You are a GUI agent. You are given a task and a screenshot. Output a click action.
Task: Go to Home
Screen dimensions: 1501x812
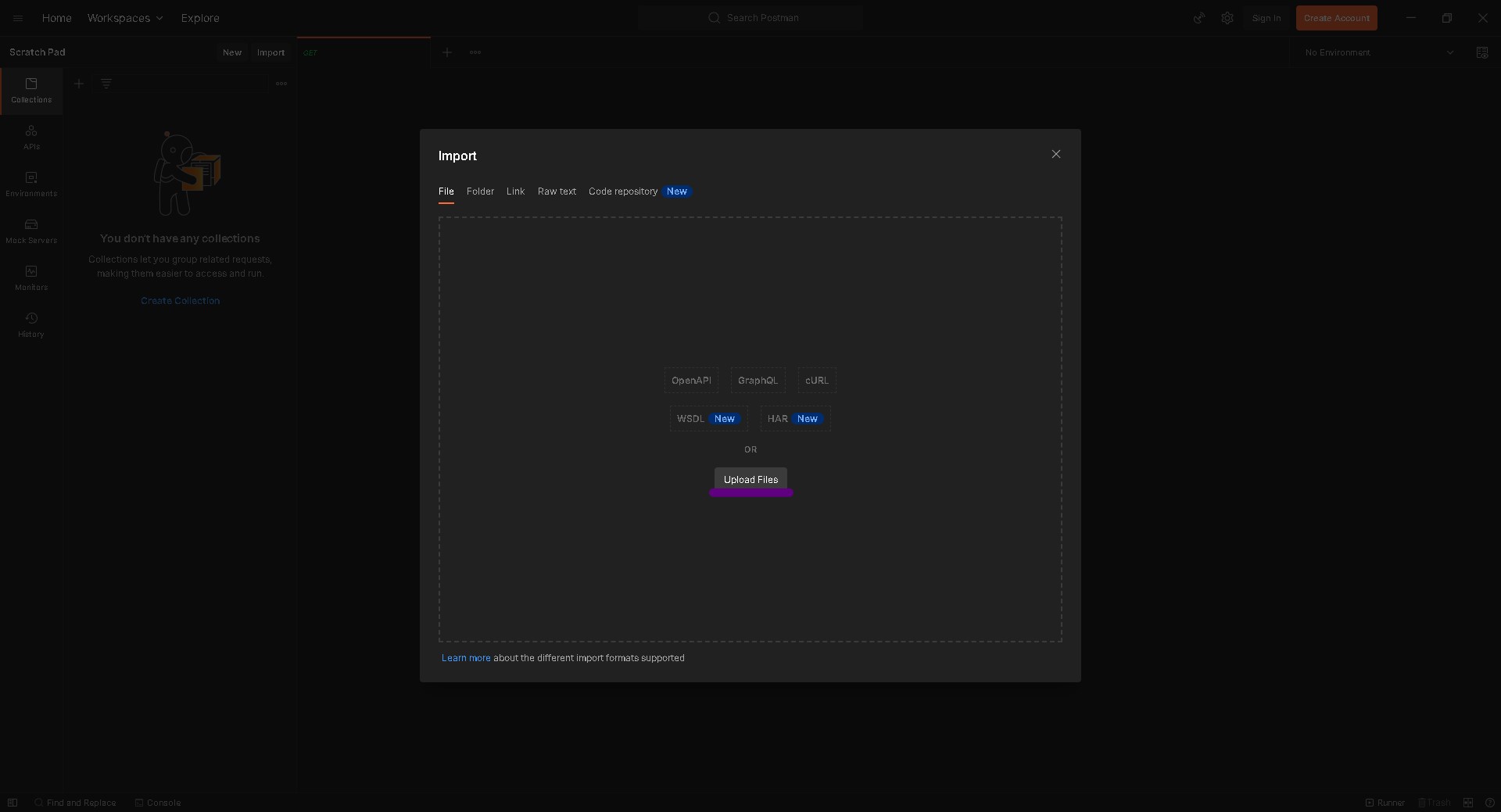point(56,18)
